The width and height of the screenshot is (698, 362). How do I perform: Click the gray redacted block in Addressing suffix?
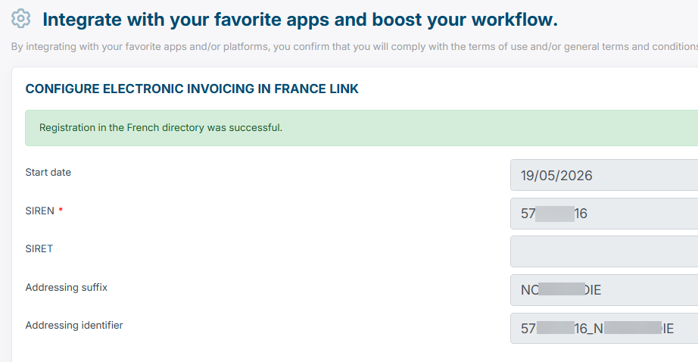point(561,289)
